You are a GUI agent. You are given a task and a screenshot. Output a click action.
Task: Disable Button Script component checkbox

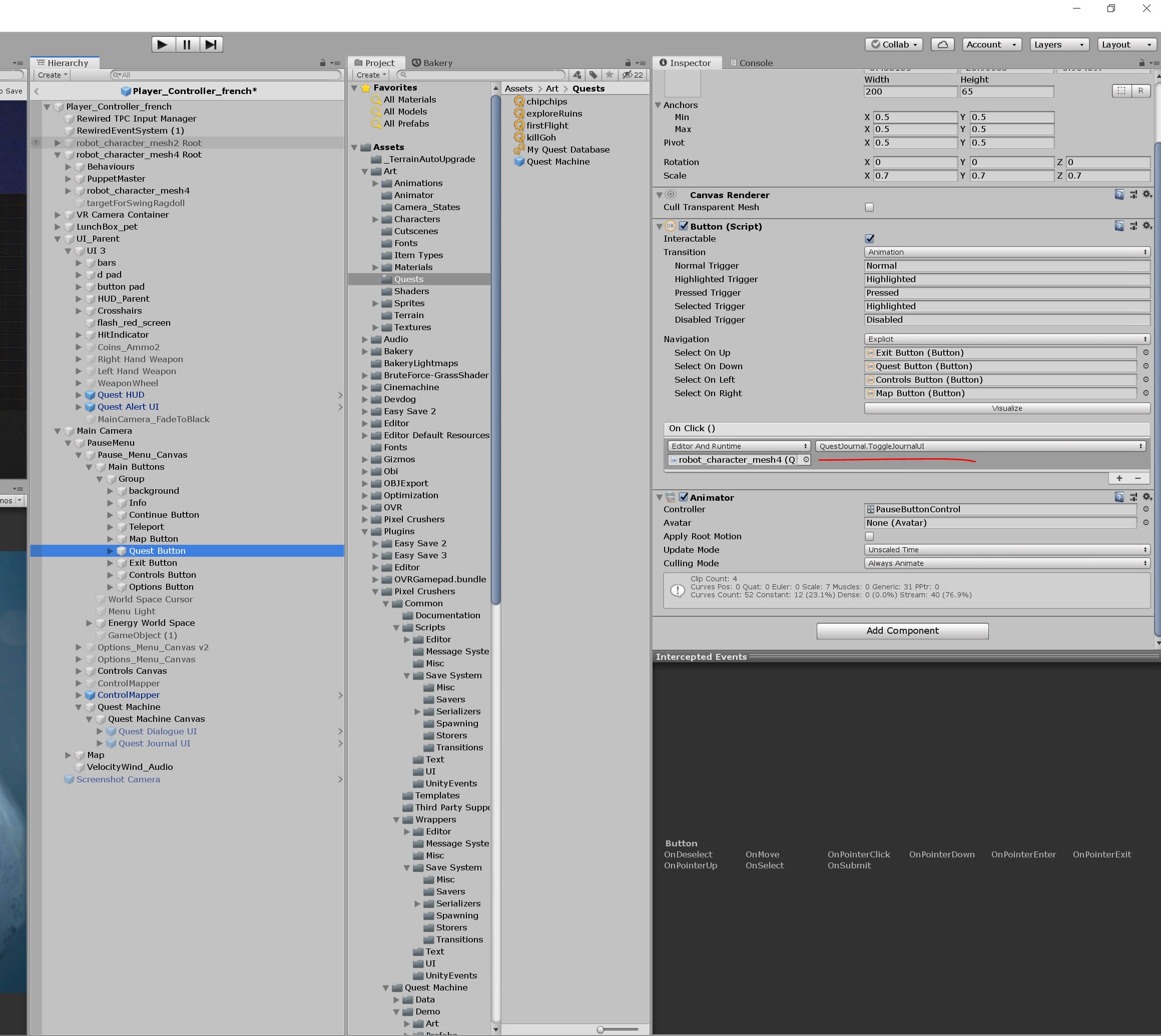[x=683, y=226]
